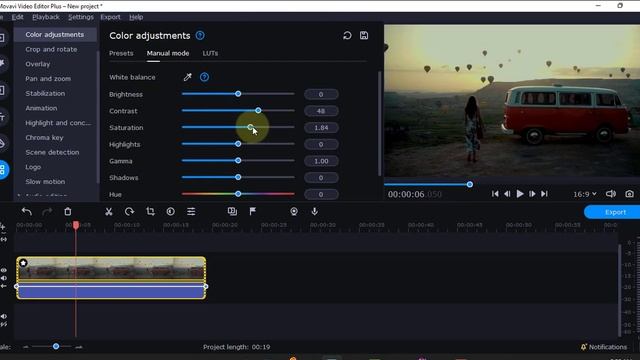The height and width of the screenshot is (360, 640).
Task: Click the Contrast value field 48
Action: pos(321,111)
